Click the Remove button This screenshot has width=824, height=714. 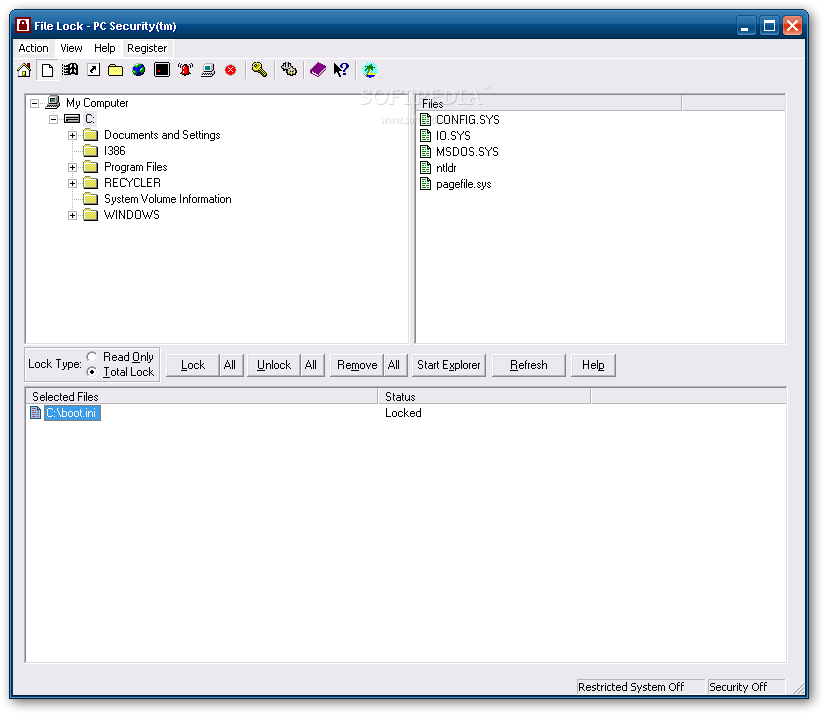(357, 365)
